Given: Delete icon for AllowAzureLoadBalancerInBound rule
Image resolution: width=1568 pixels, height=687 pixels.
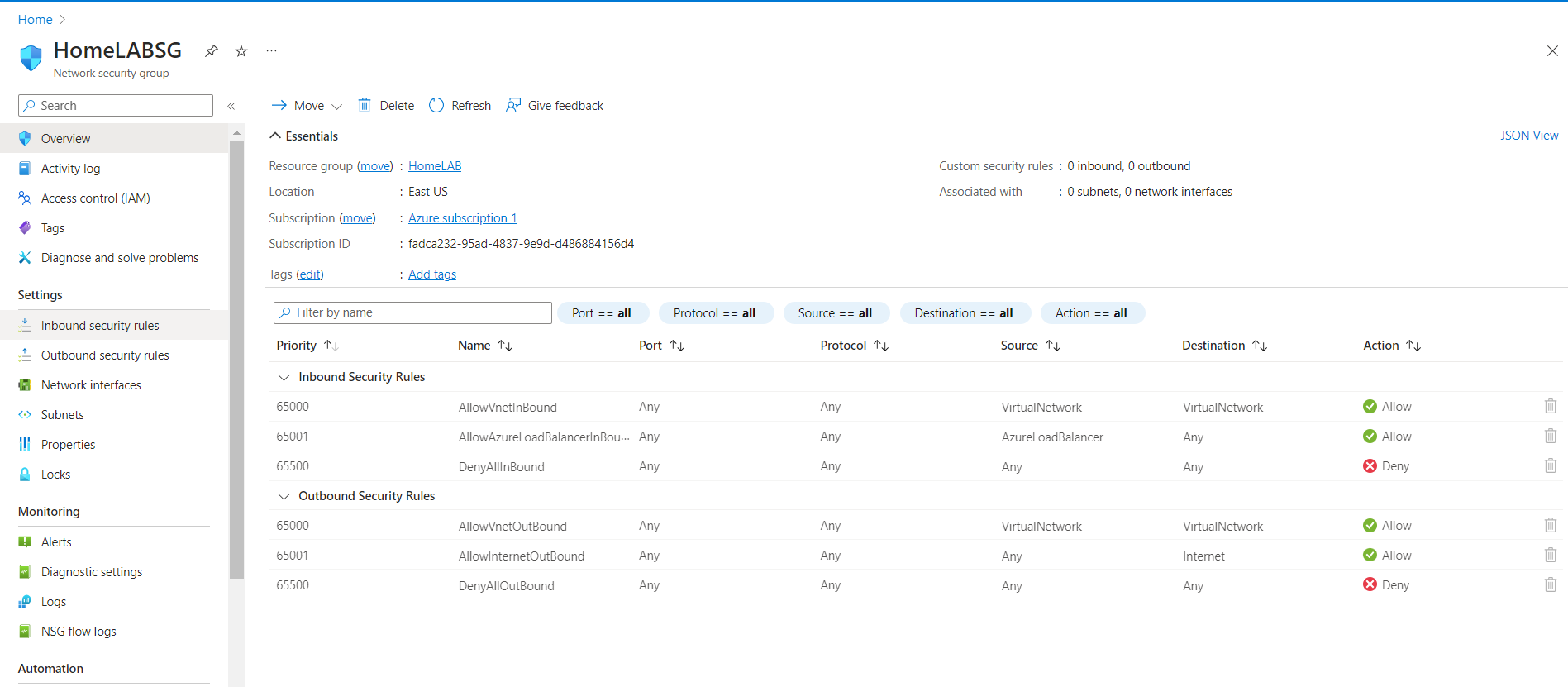Looking at the screenshot, I should (x=1551, y=437).
